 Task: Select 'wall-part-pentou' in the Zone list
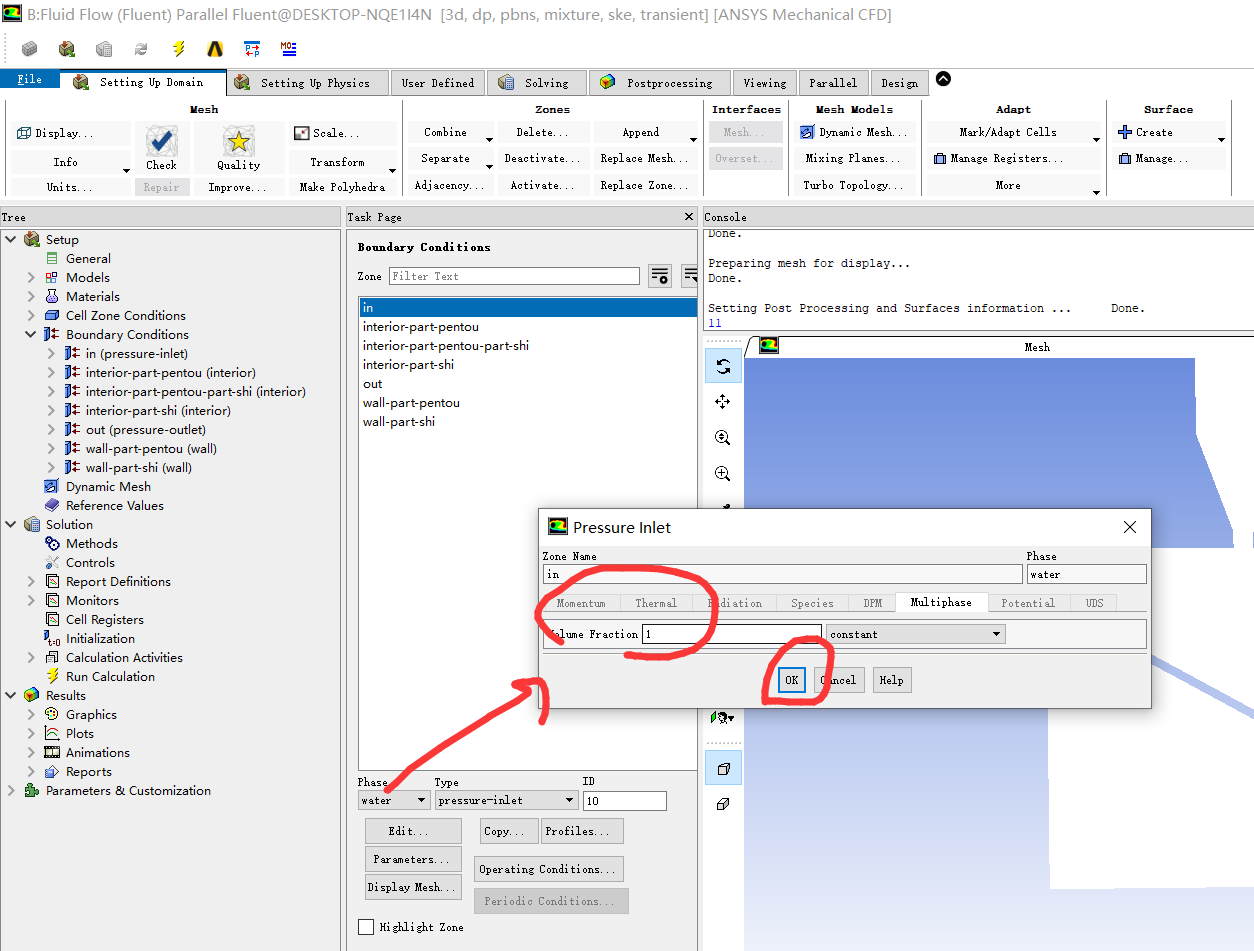click(528, 403)
